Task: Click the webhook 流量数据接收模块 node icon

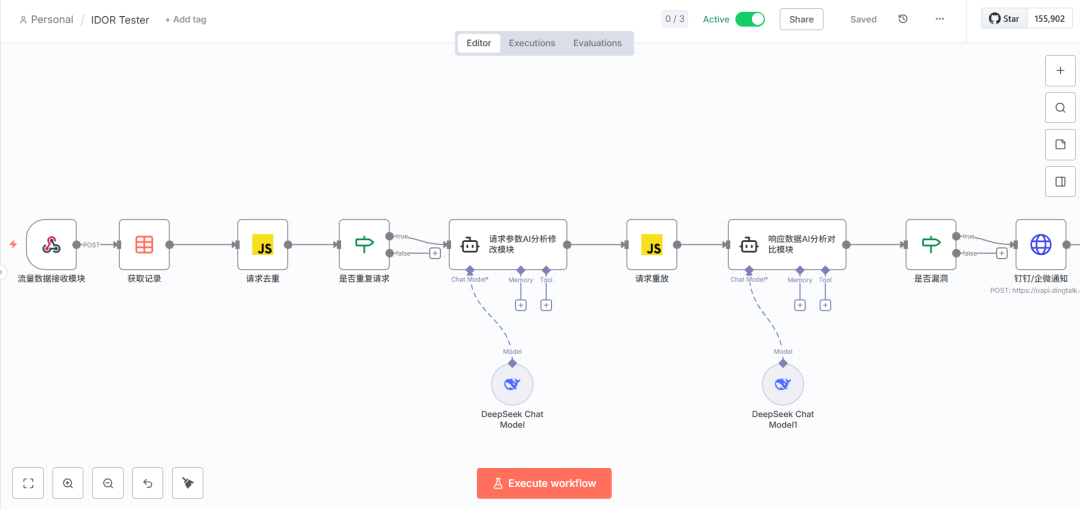Action: pos(51,245)
